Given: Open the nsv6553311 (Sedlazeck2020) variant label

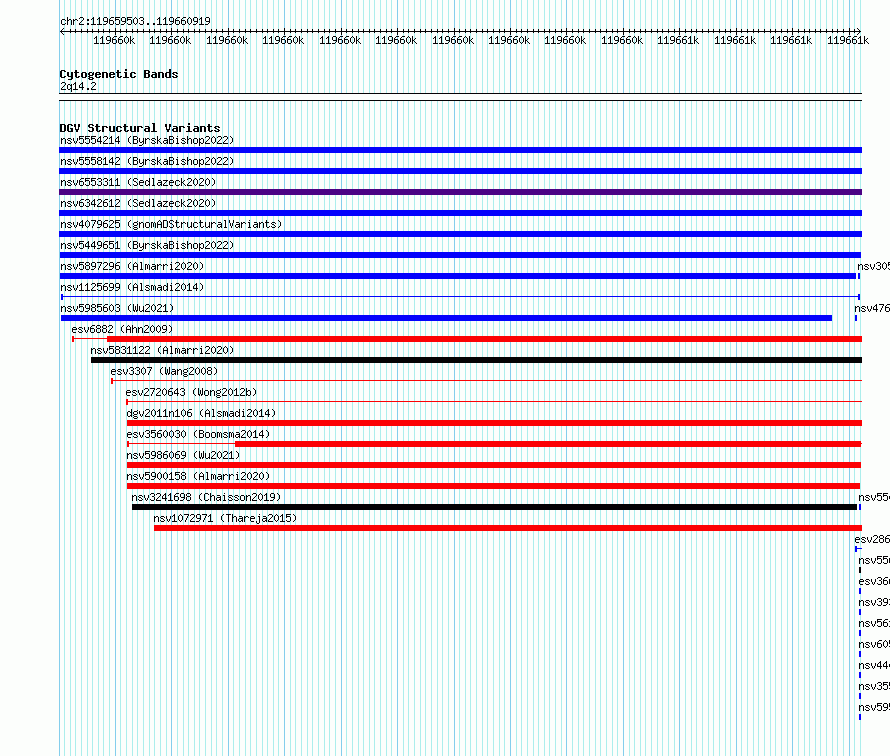Looking at the screenshot, I should pyautogui.click(x=138, y=182).
